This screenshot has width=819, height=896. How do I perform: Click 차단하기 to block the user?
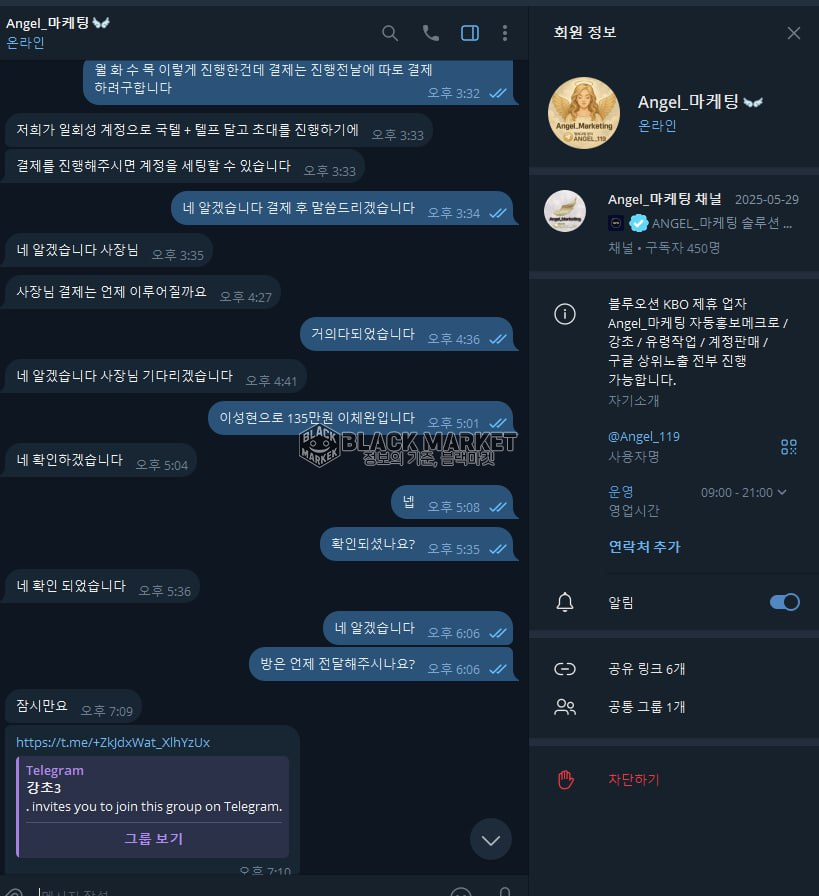(633, 779)
